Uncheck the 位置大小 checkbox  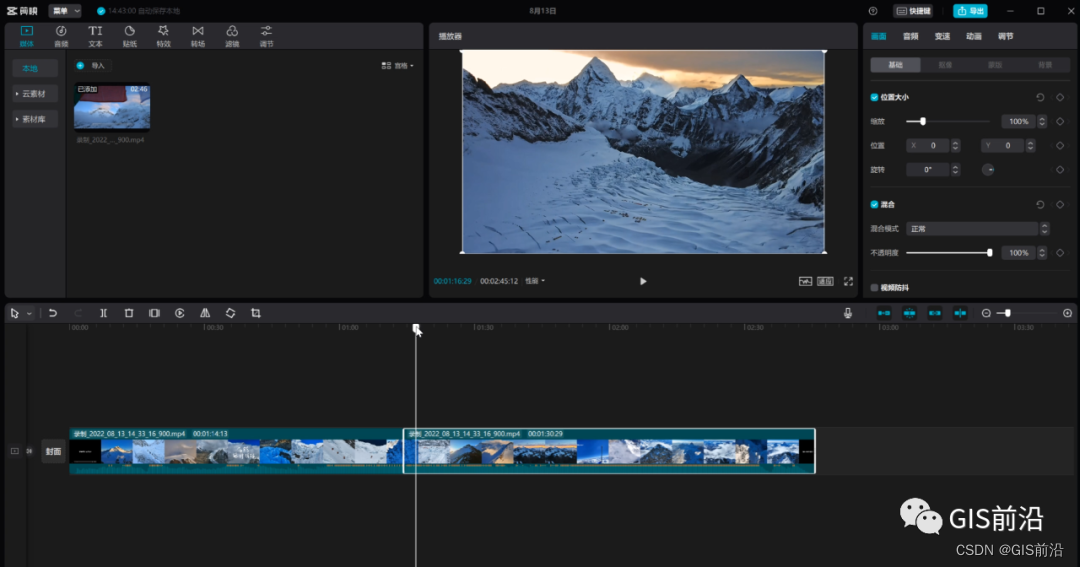click(x=874, y=97)
